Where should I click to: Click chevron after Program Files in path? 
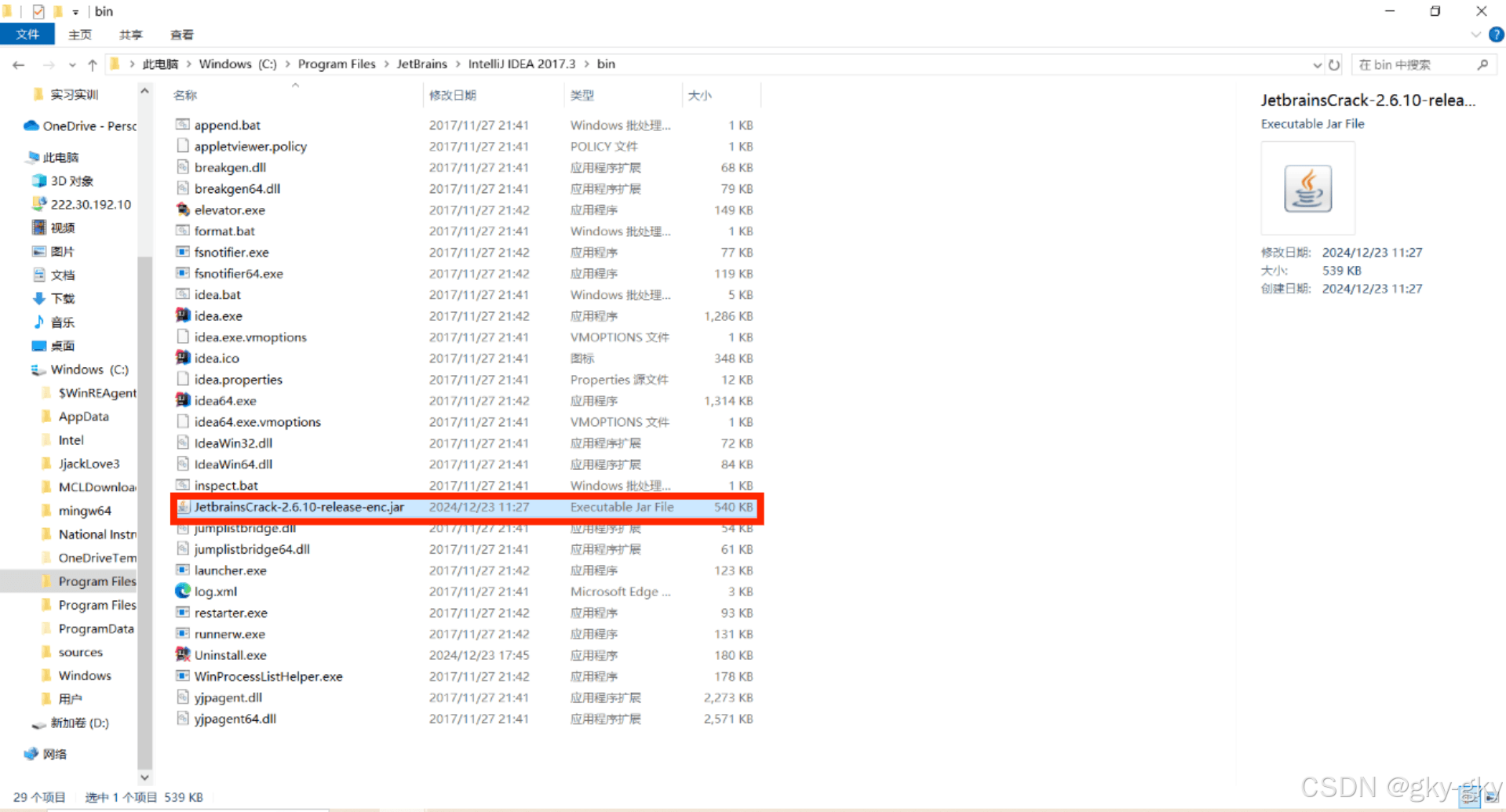(386, 64)
